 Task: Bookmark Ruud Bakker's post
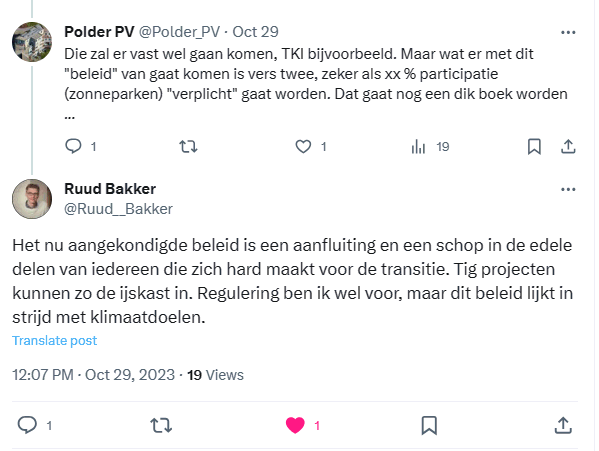pyautogui.click(x=429, y=425)
